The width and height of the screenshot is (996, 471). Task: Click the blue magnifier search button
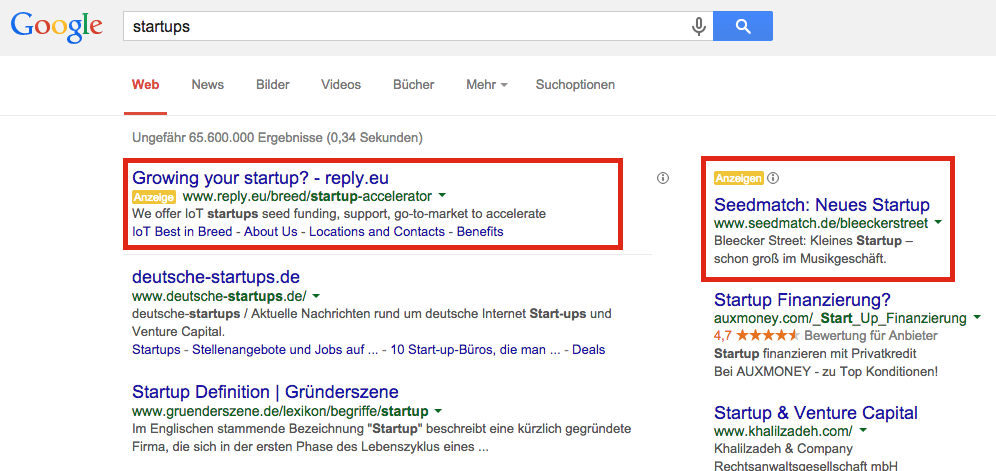coord(743,26)
